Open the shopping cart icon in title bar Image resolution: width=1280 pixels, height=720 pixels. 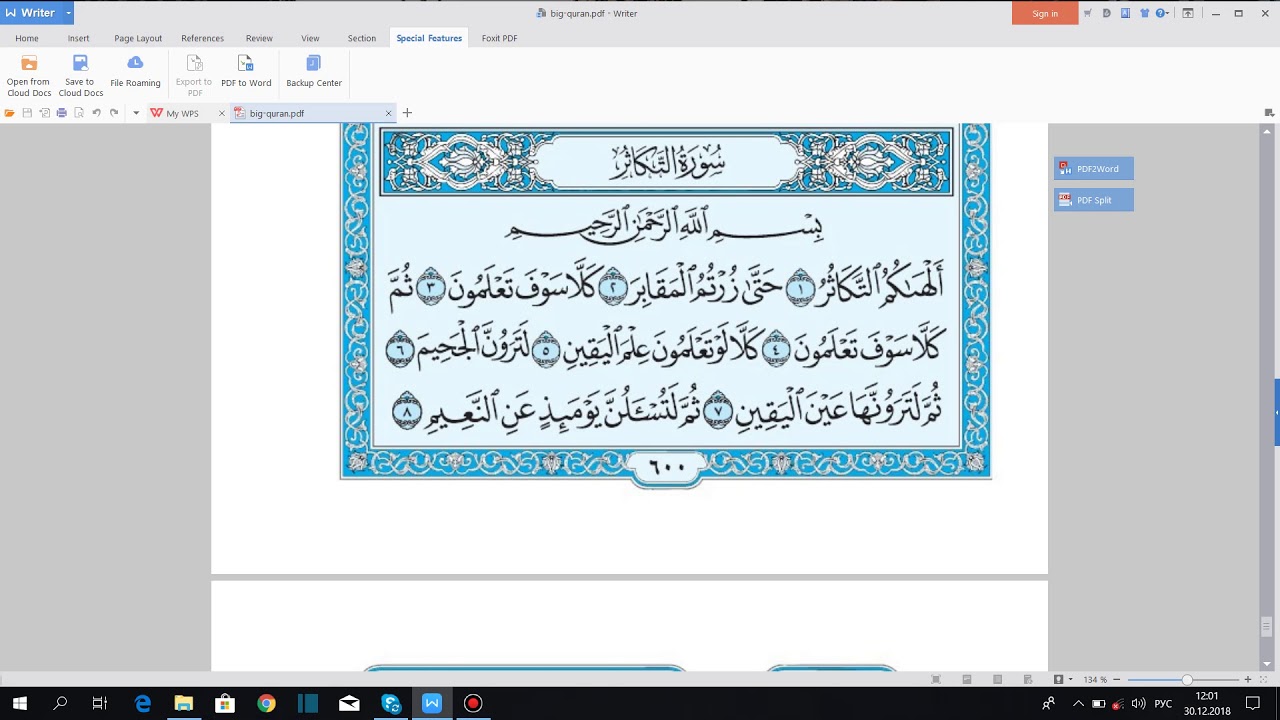pos(1088,13)
